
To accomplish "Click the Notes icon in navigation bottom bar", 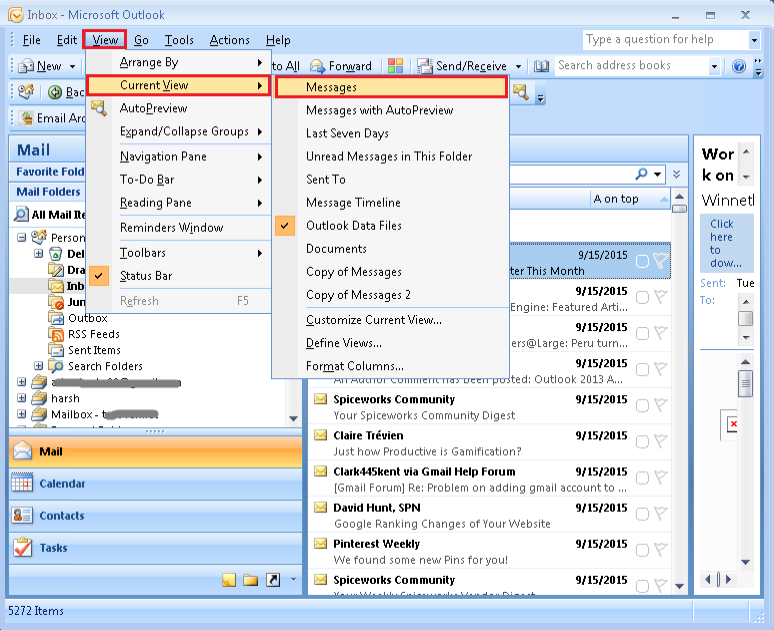I will click(x=229, y=580).
